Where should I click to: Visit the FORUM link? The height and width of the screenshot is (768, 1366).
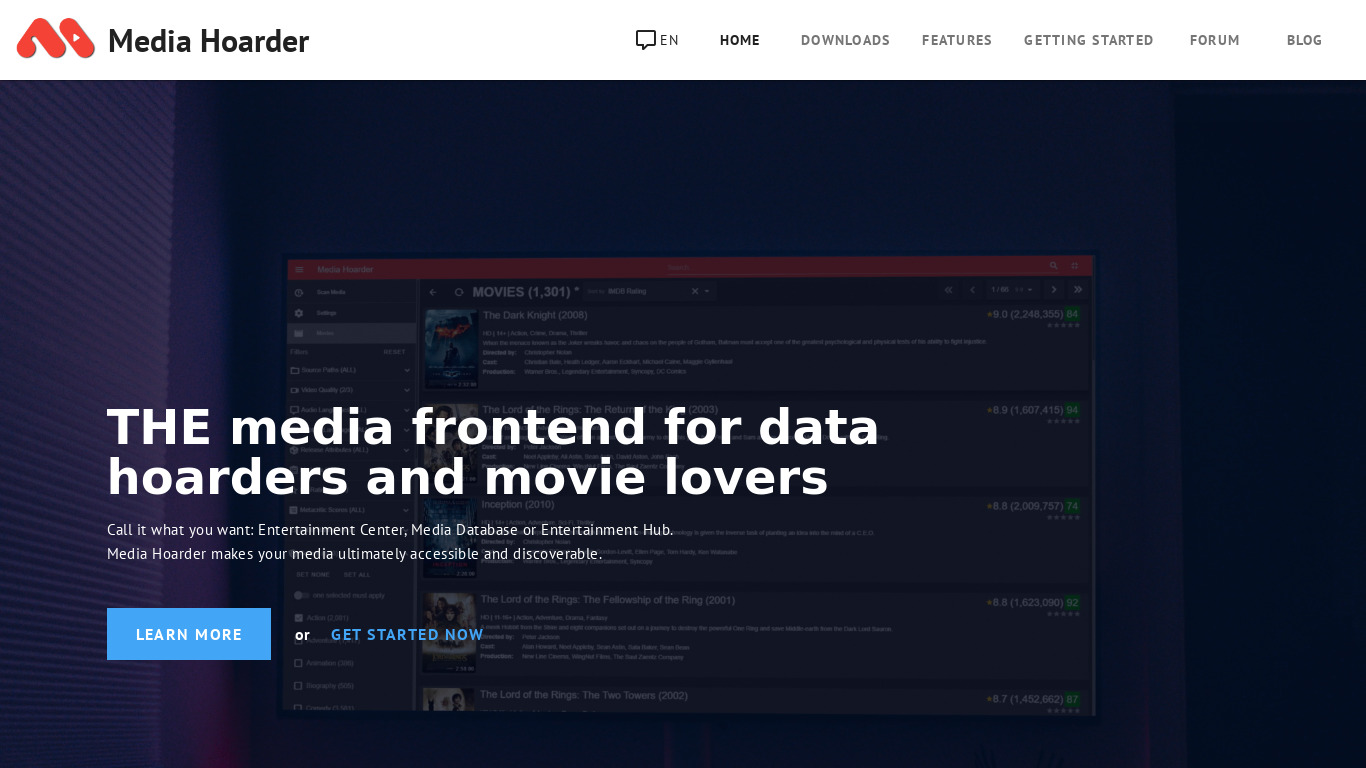(x=1215, y=40)
